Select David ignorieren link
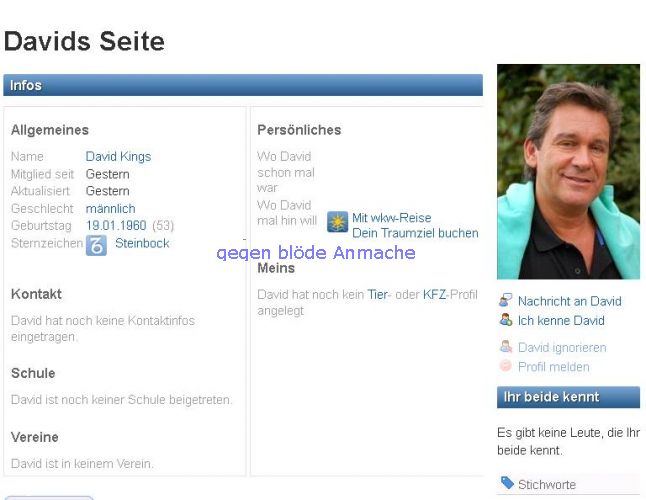646x500 pixels. coord(561,348)
